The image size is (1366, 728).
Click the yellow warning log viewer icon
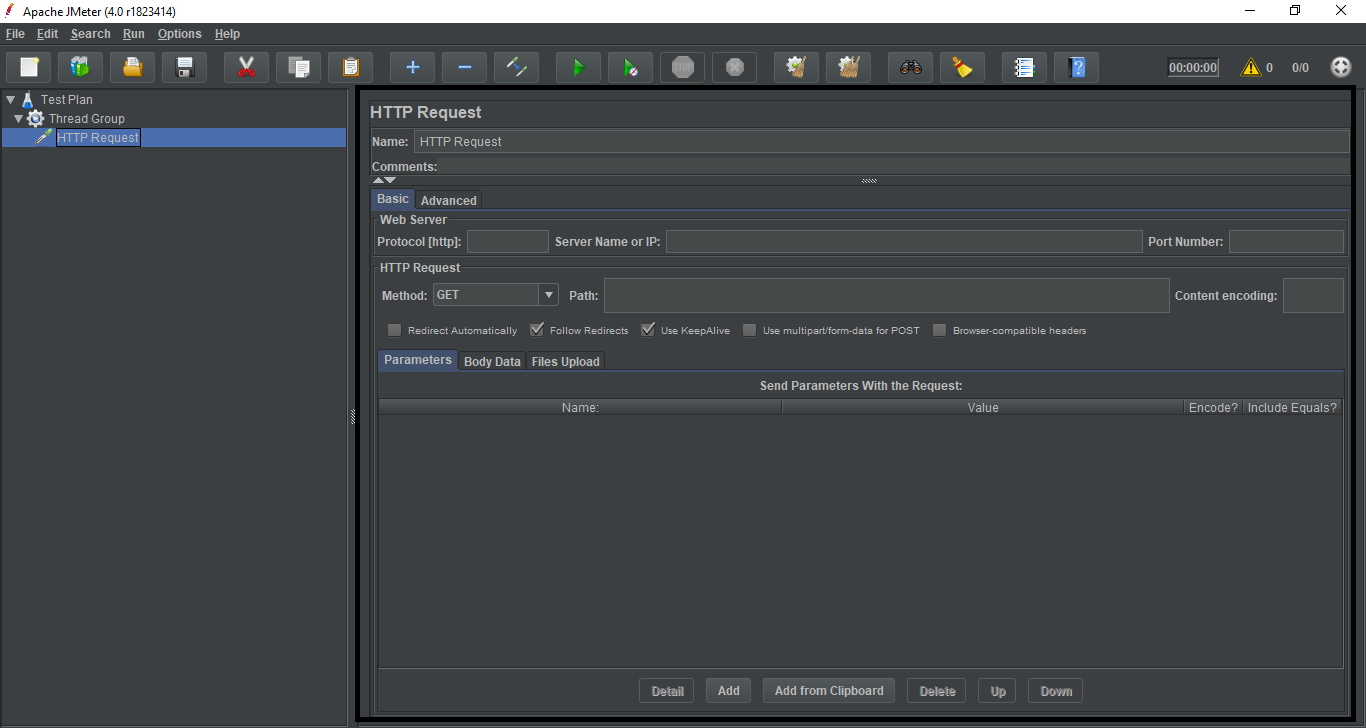pyautogui.click(x=1250, y=68)
